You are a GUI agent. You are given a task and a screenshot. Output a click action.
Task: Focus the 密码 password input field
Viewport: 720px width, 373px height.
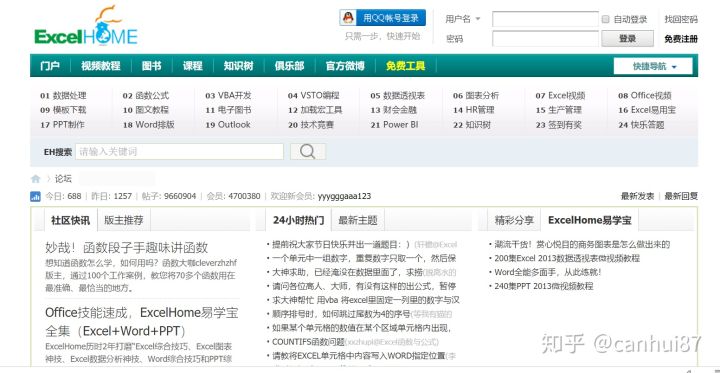coord(545,39)
